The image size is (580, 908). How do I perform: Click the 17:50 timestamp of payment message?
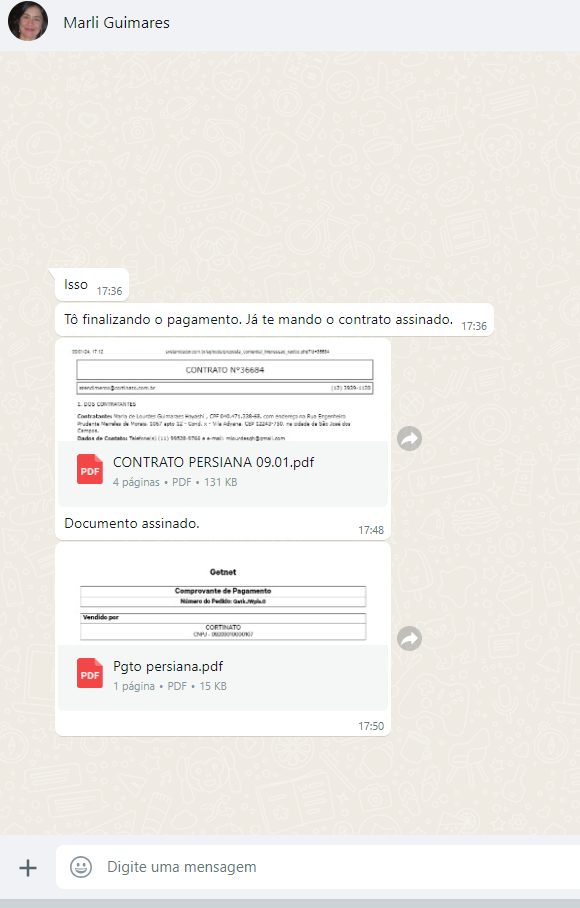tap(371, 726)
